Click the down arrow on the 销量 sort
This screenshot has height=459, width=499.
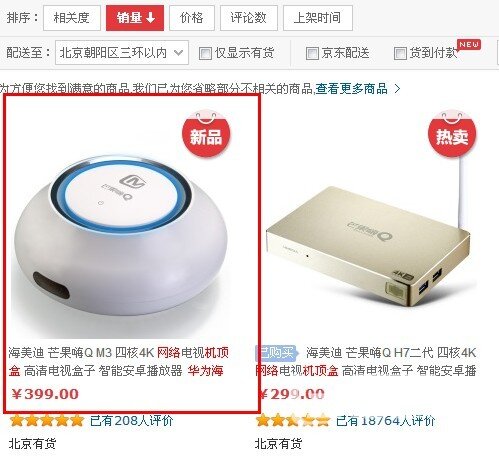tap(151, 18)
